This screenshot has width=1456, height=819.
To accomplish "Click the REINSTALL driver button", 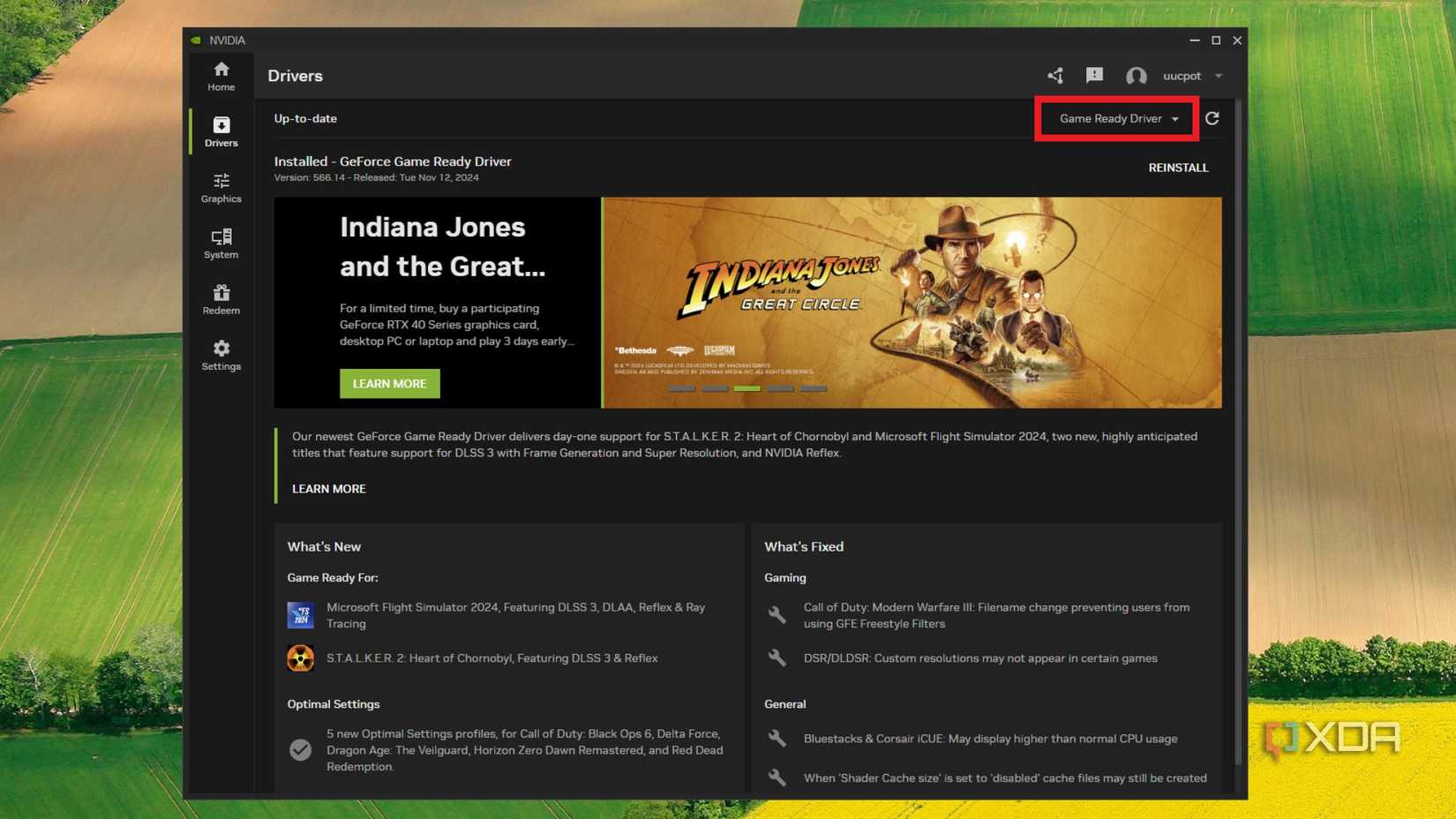I will [x=1178, y=168].
